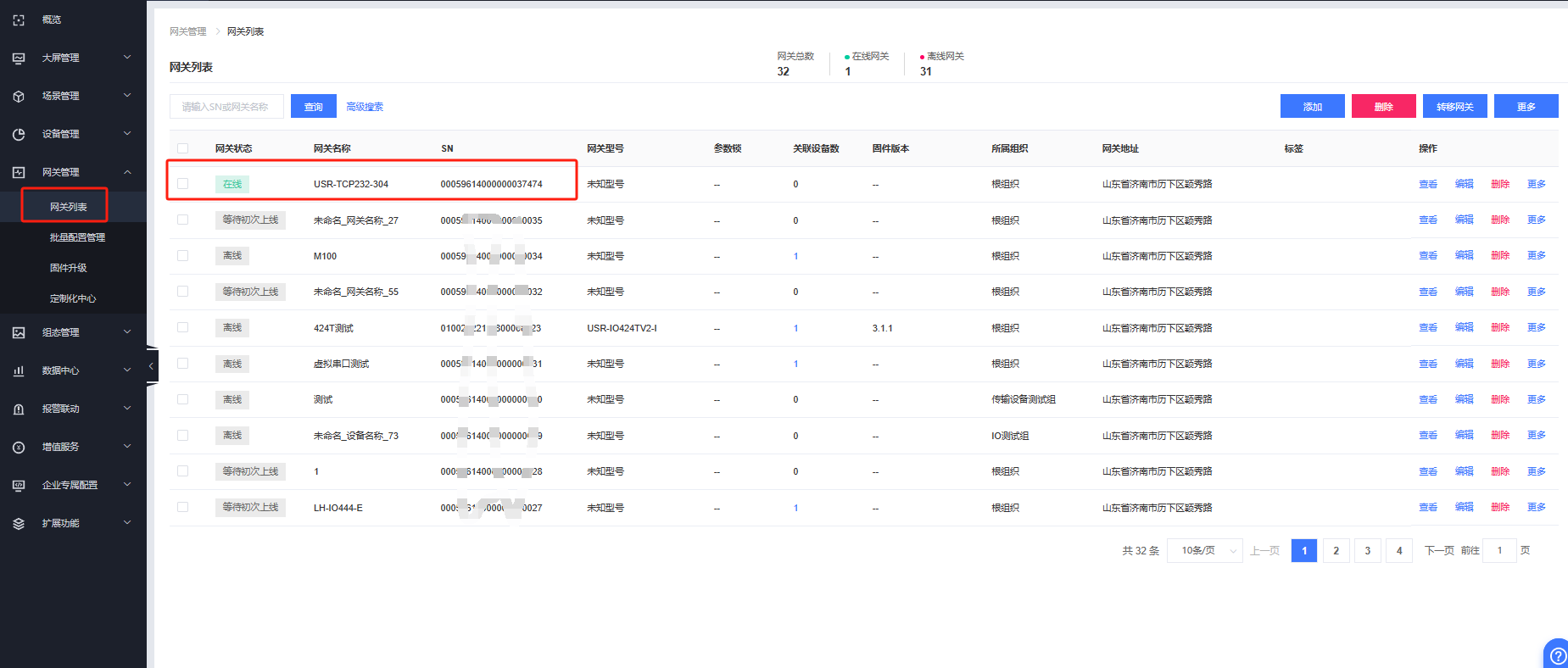Collapse the 网关管理 menu chevron

click(127, 172)
